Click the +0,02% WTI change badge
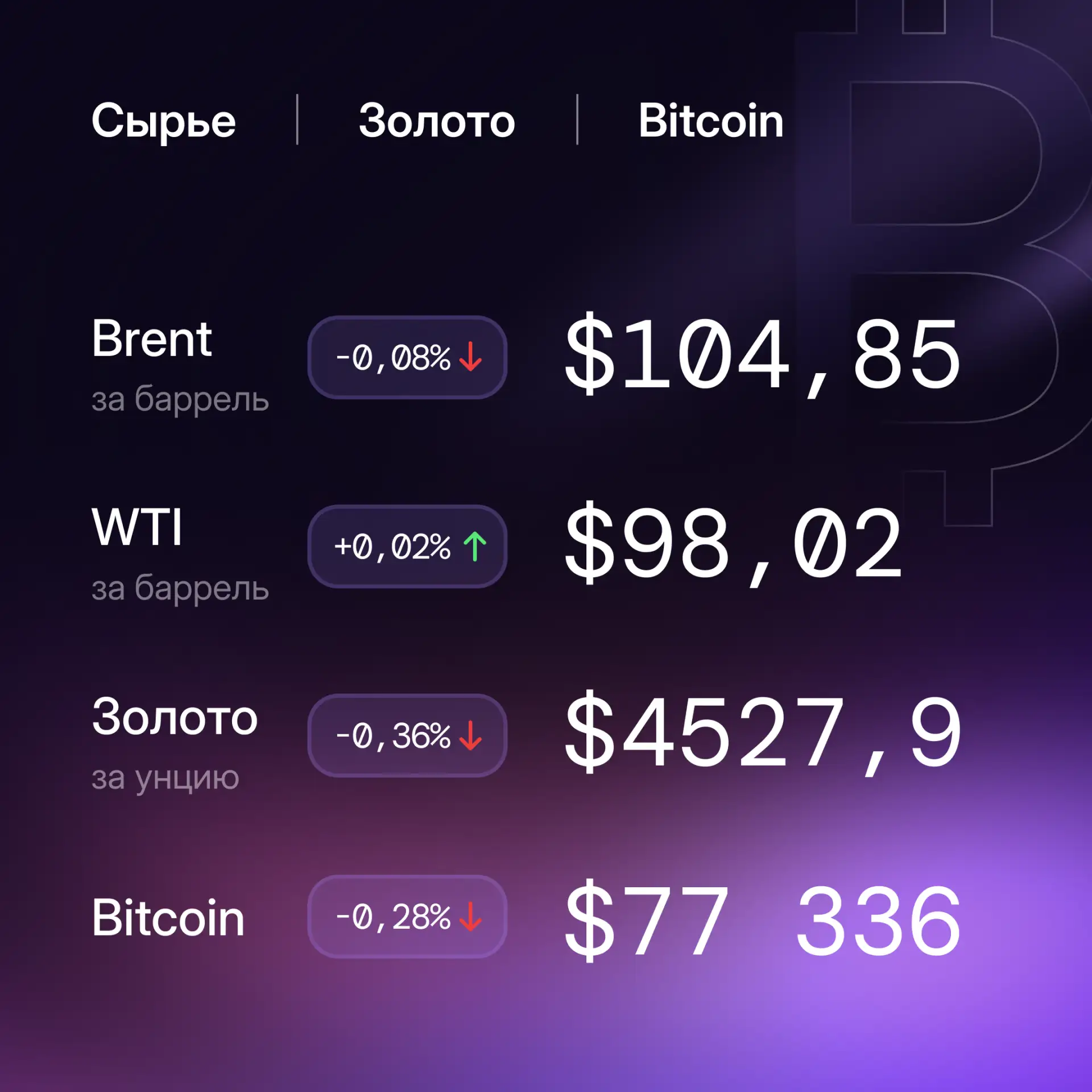This screenshot has width=1092, height=1092. [x=407, y=547]
